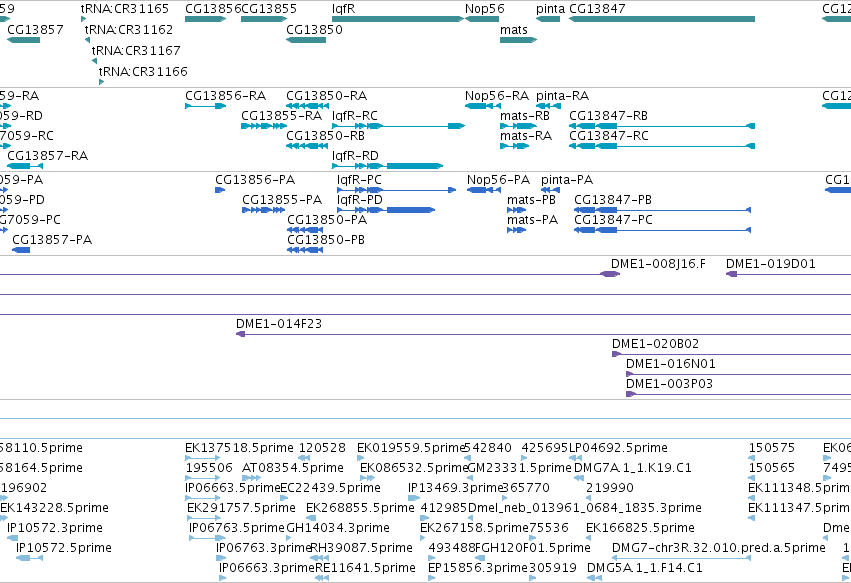Select EST EK291757.5prime

pos(204,518)
